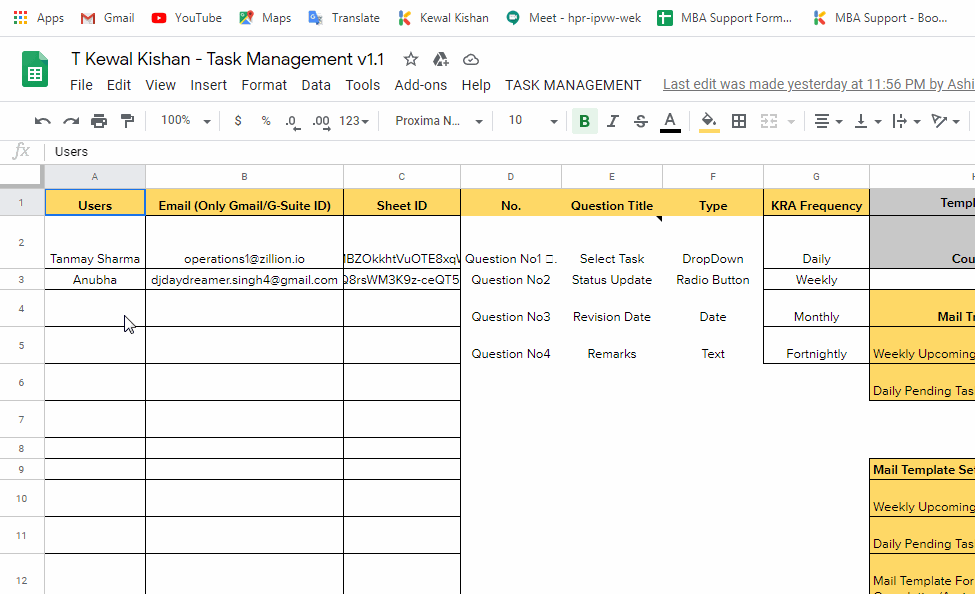
Task: Click the Move to Drive icon
Action: pos(440,60)
